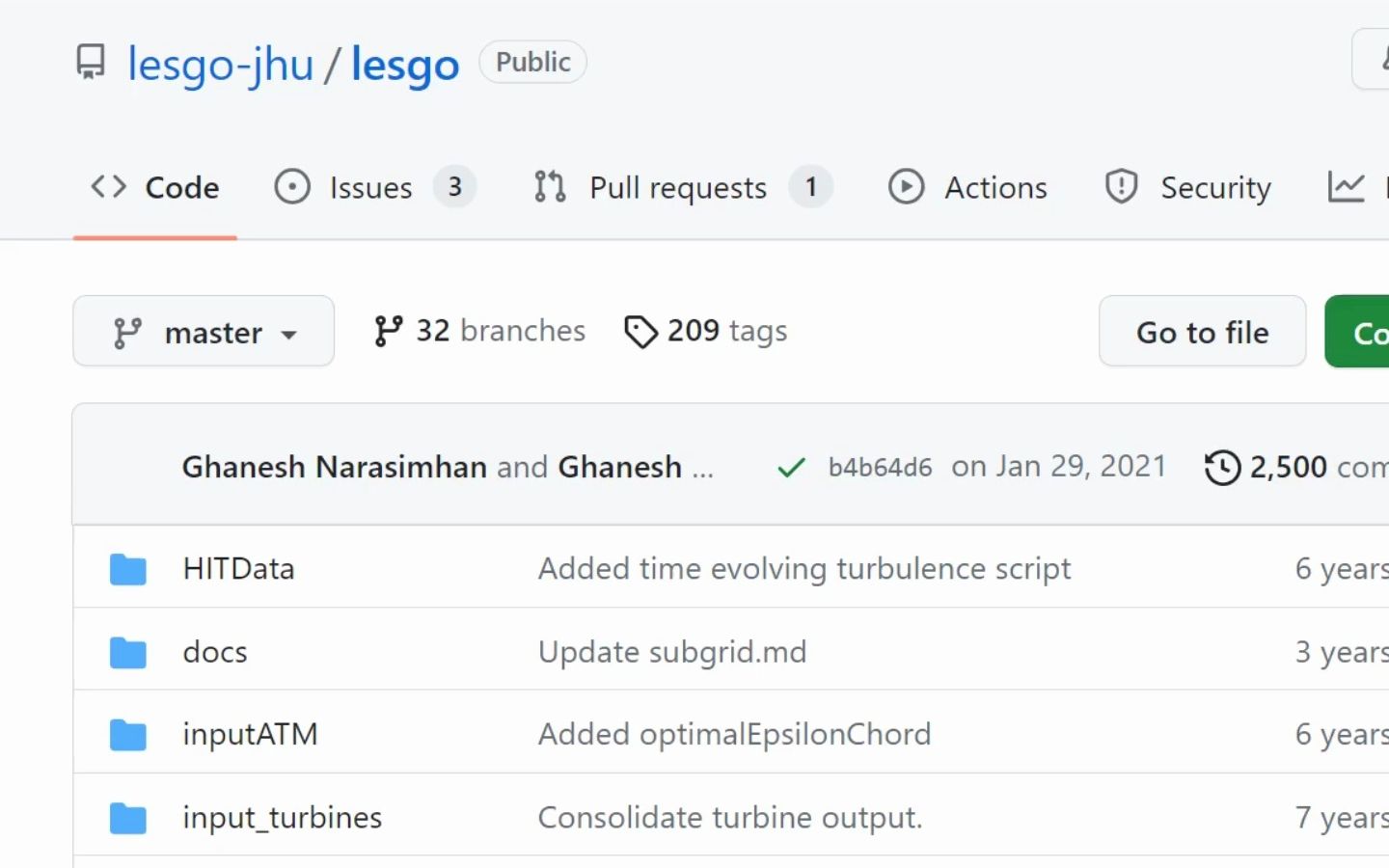Click the '3 years' timestamp in docs row
Viewport: 1389px width, 868px height.
1342,651
